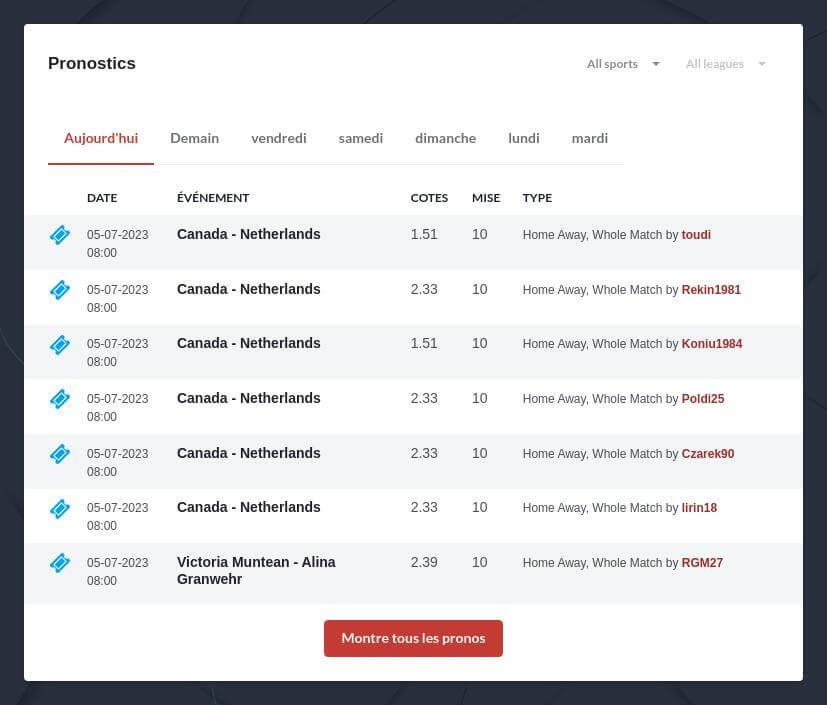
Task: Click the ÉVÉNEMENT column header
Action: coord(213,198)
